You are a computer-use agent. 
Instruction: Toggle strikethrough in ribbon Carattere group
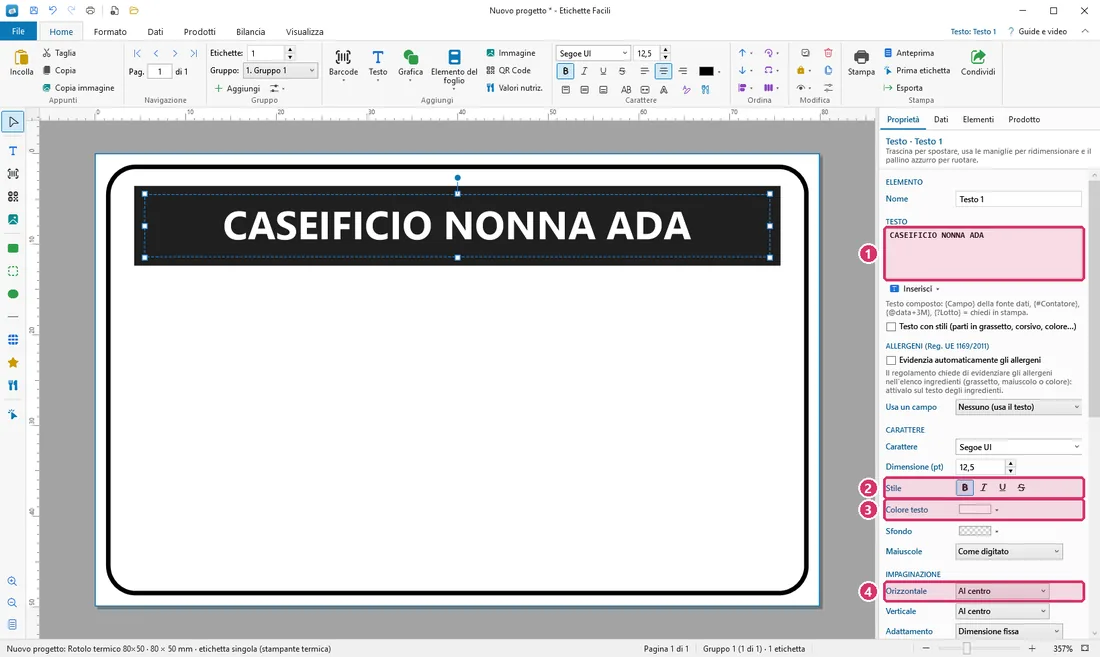tap(622, 71)
